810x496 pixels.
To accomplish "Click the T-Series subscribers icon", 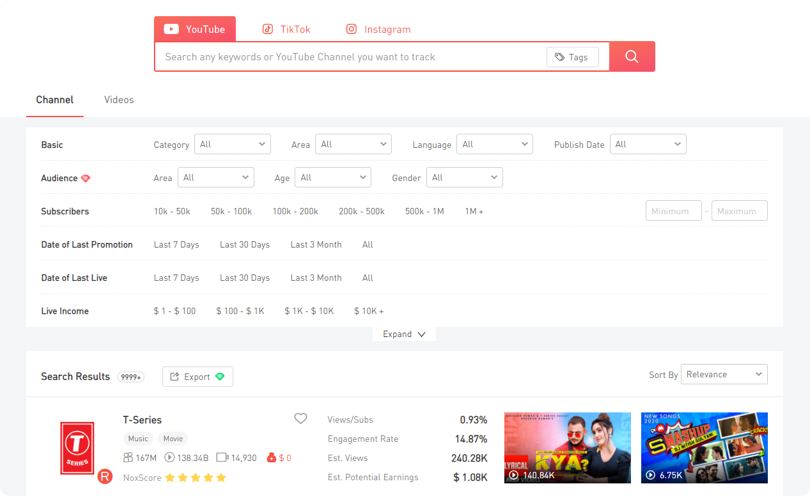I will (x=128, y=458).
